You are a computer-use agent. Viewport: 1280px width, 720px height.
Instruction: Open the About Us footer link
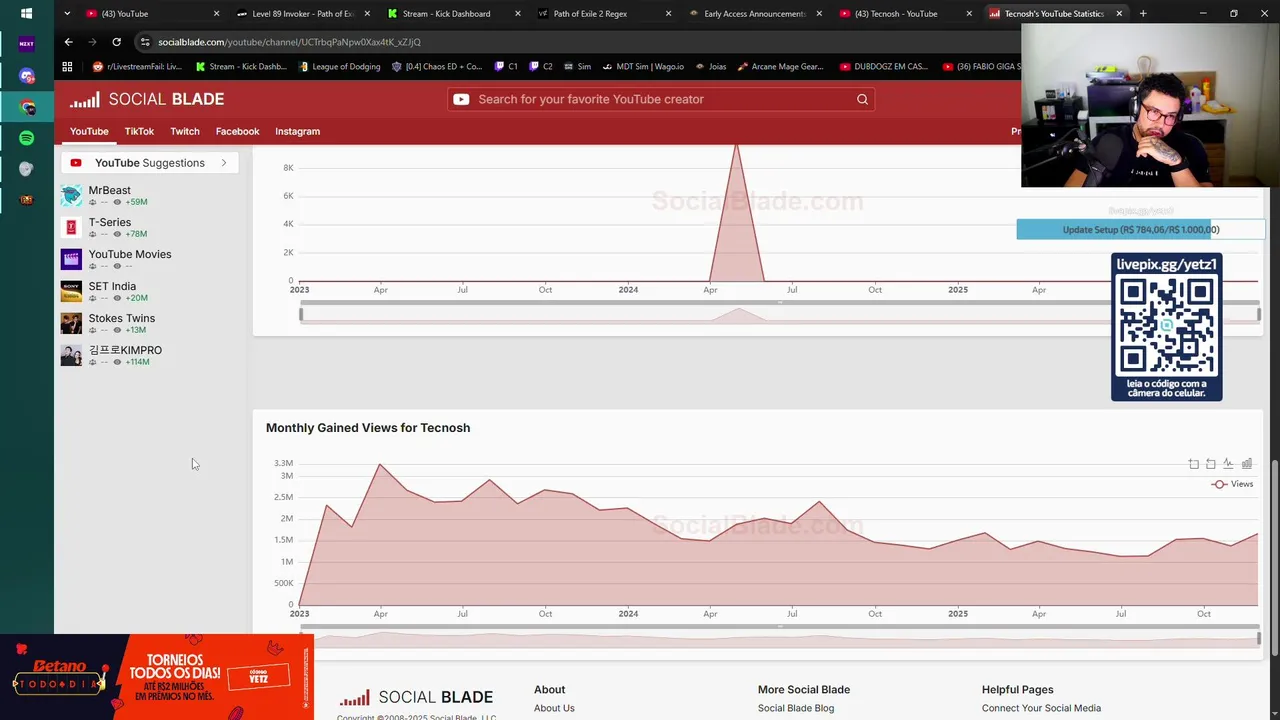pyautogui.click(x=554, y=708)
